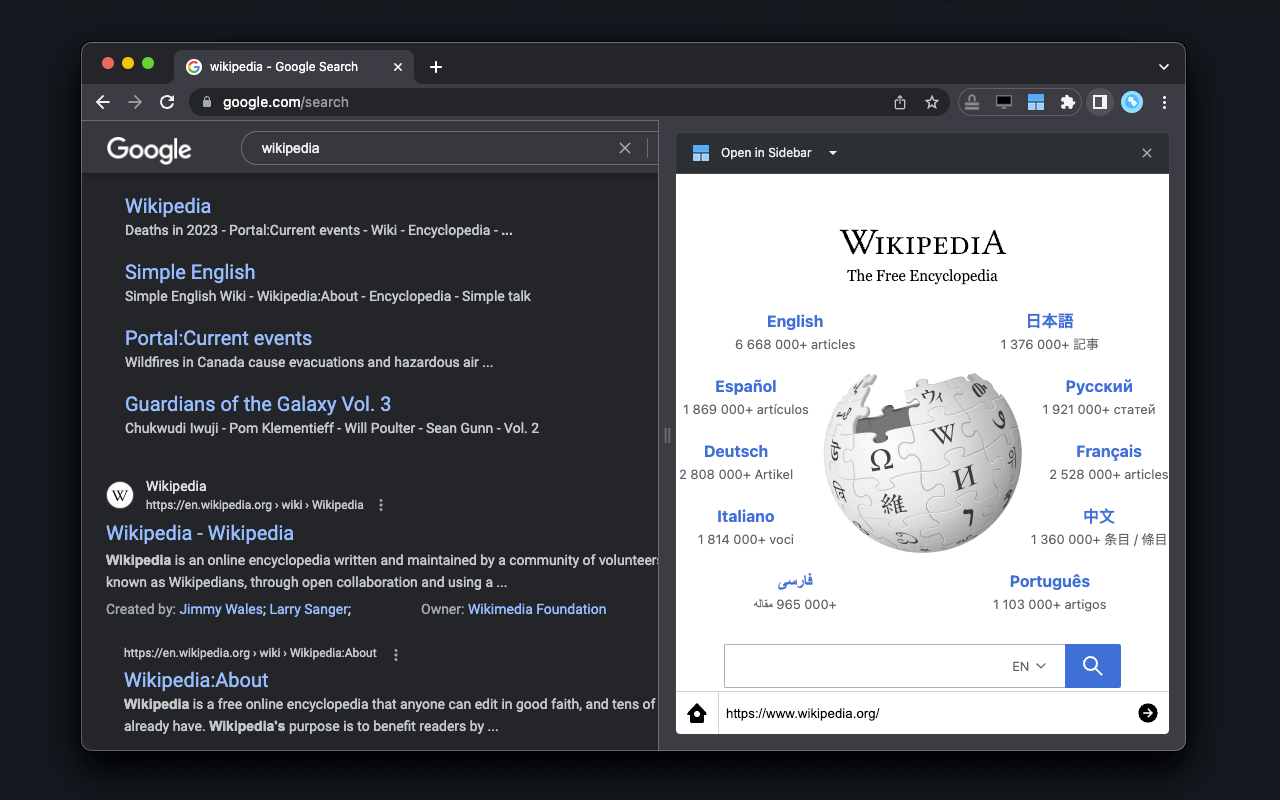Screen dimensions: 1280x800
Task: Click the Wikimedia Foundation link
Action: (537, 609)
